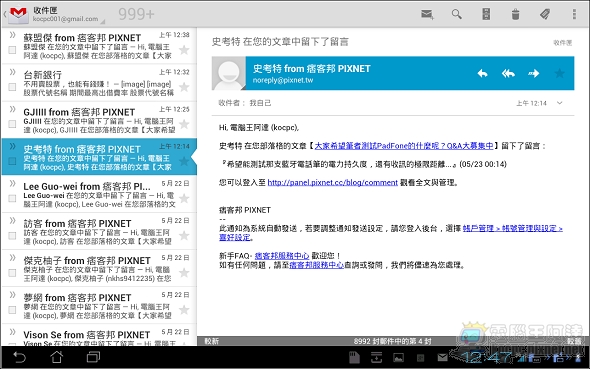590x369 pixels.
Task: Star the 訪客 email
Action: (184, 235)
